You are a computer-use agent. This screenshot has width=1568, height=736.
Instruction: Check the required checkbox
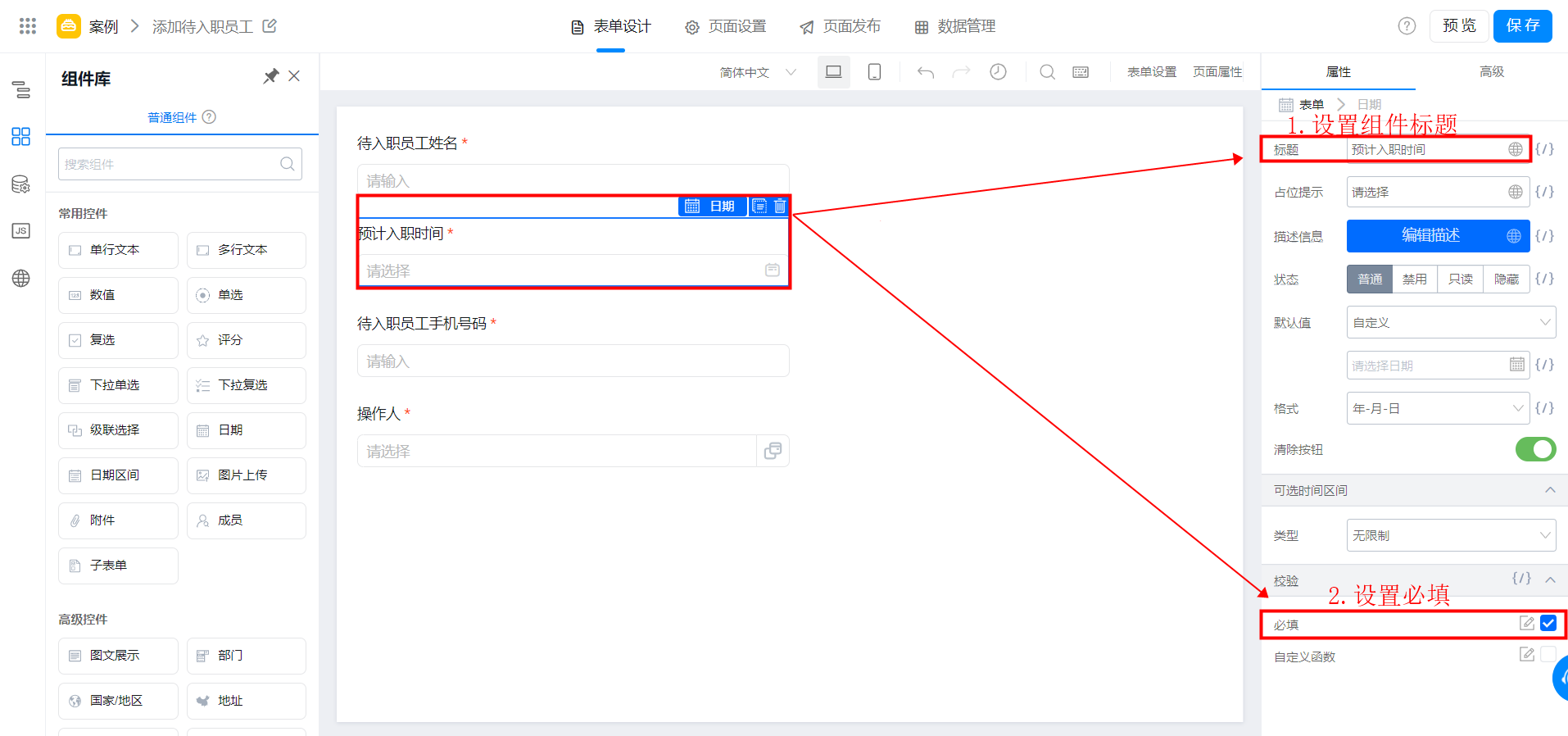[x=1548, y=623]
